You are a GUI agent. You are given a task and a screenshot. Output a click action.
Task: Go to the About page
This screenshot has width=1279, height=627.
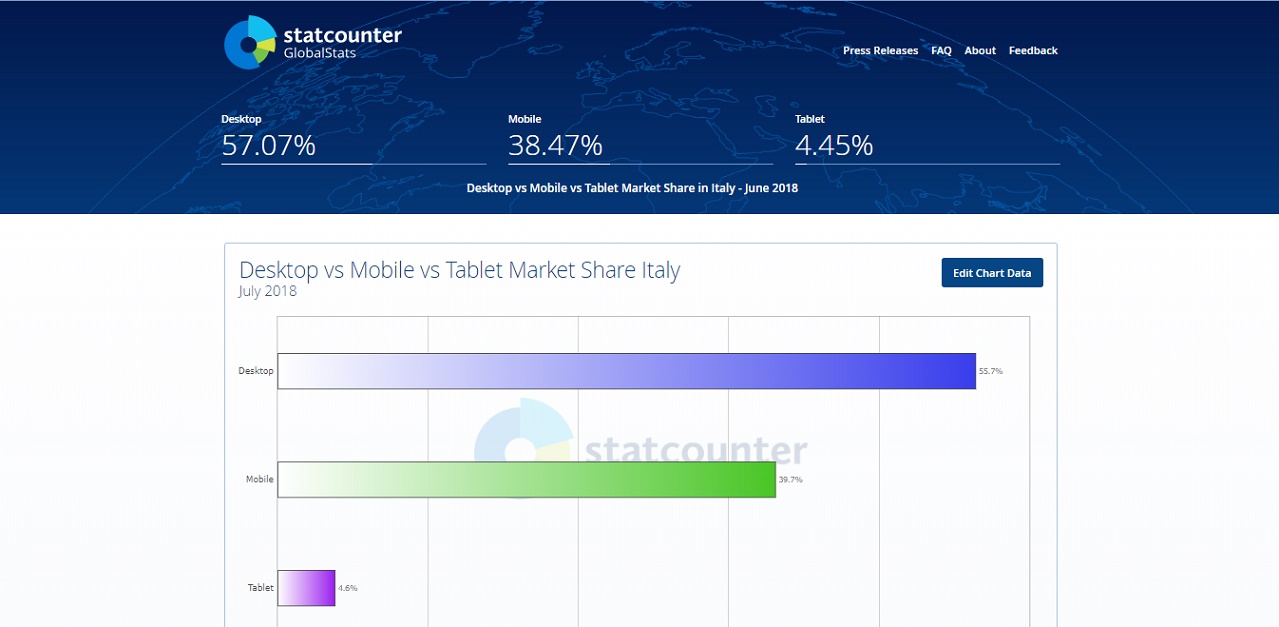click(x=980, y=51)
